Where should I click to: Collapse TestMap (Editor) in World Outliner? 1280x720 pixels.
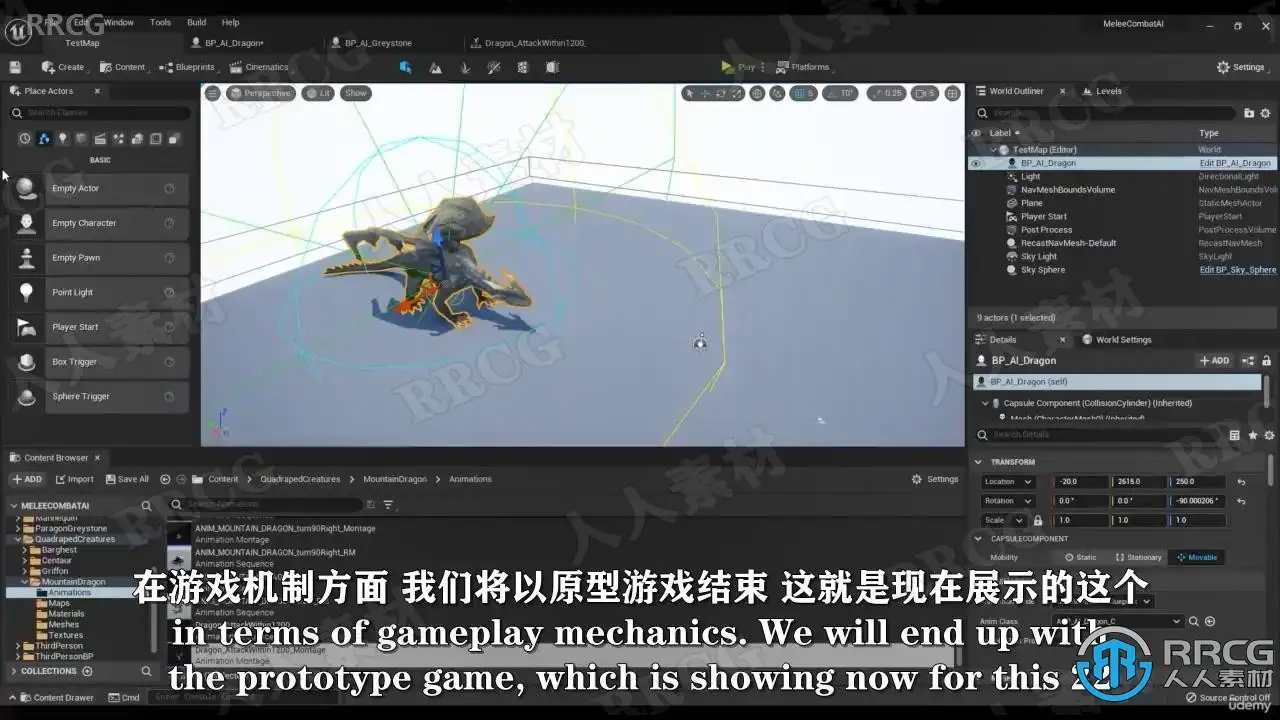click(x=994, y=150)
